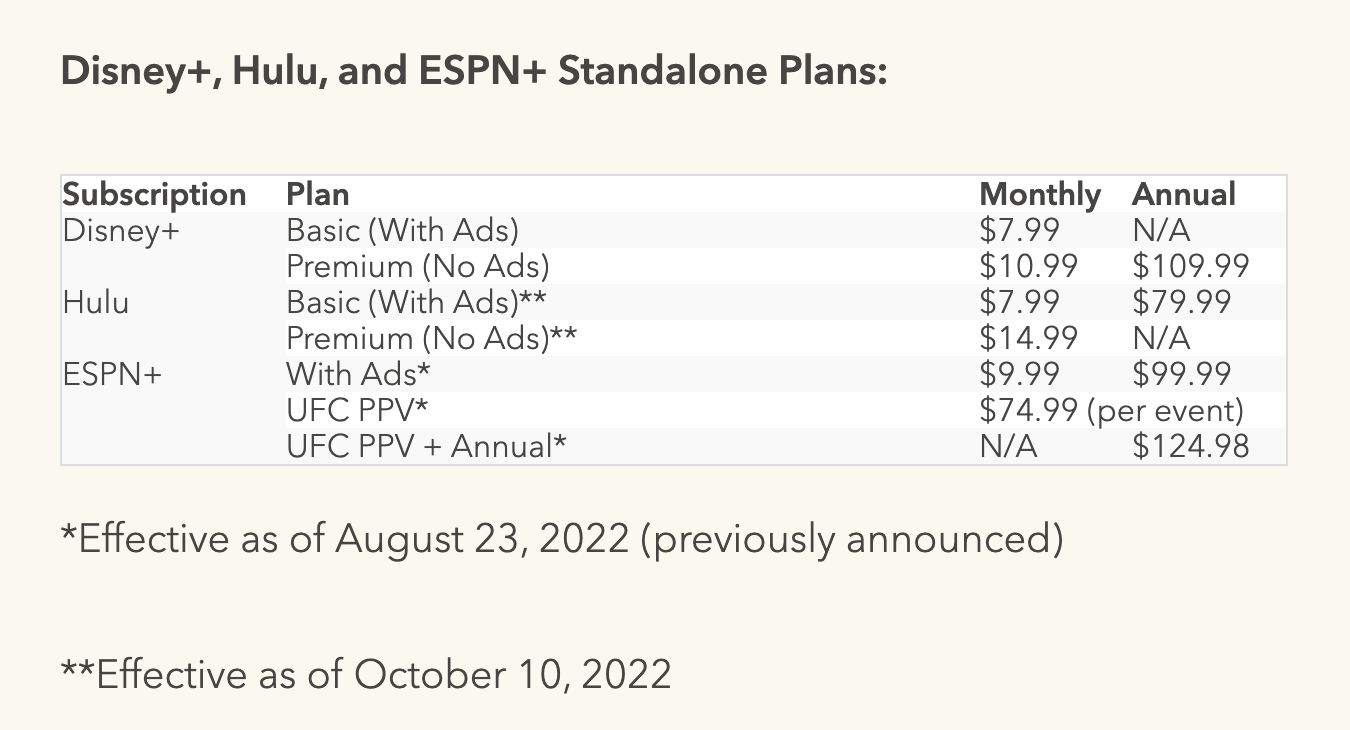Click the Monthly column header
The width and height of the screenshot is (1350, 730).
click(1040, 194)
